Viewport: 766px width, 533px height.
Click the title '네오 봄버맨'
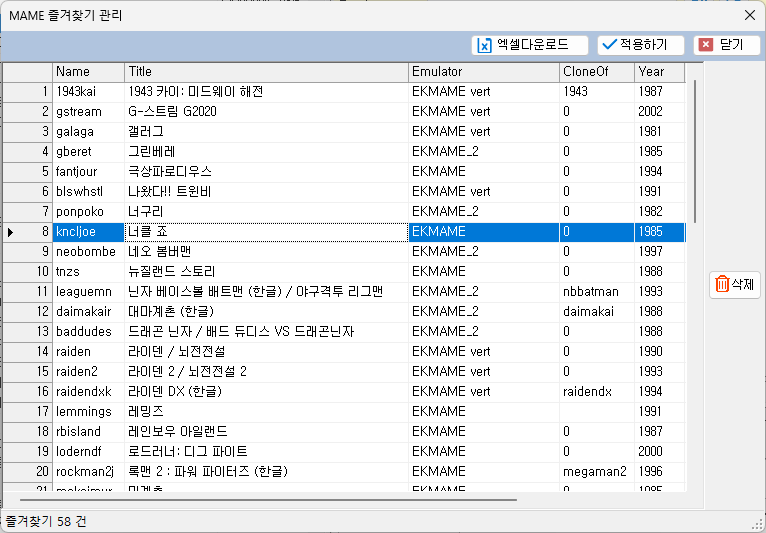tap(160, 252)
